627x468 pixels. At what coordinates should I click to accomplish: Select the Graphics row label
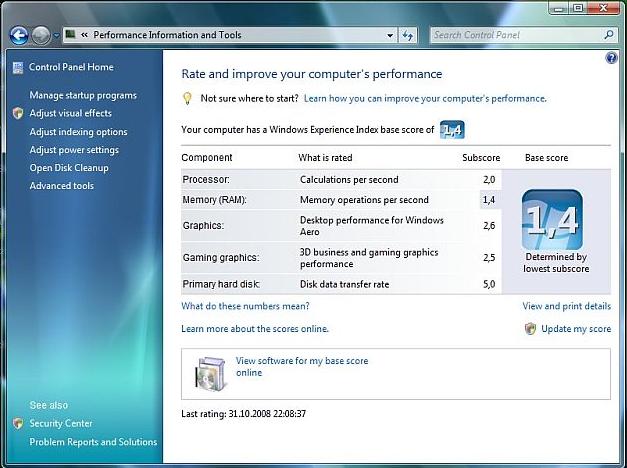tap(203, 226)
